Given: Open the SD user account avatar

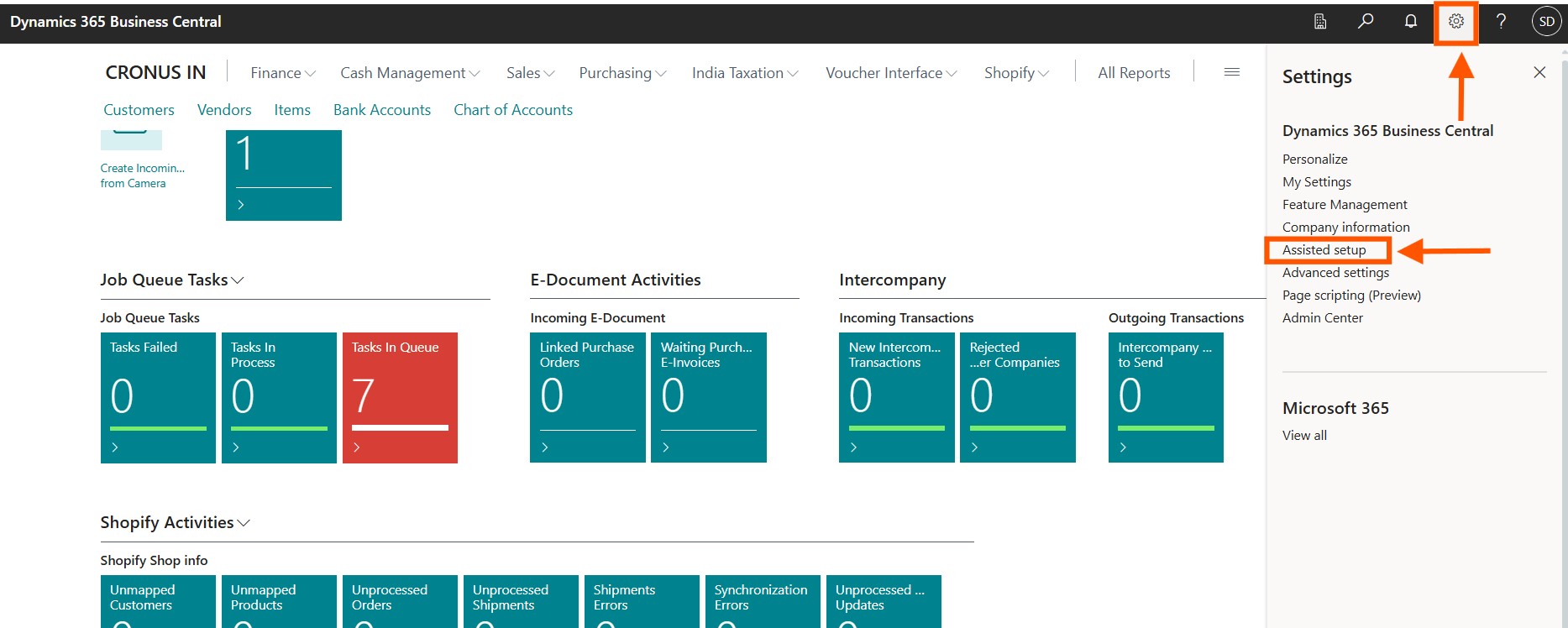Looking at the screenshot, I should coord(1546,22).
